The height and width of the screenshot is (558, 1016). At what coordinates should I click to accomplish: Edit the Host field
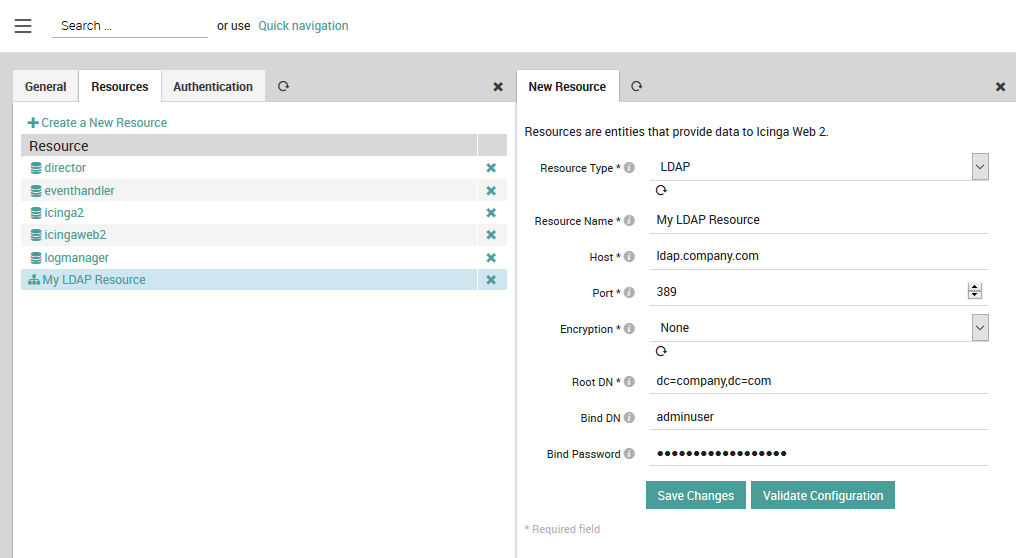pyautogui.click(x=819, y=256)
